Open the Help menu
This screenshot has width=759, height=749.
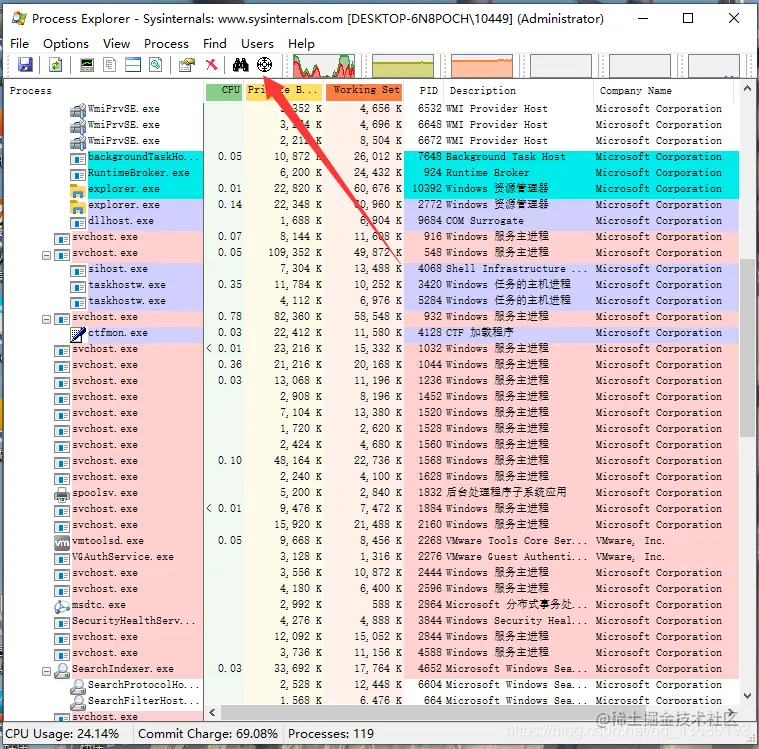tap(301, 44)
